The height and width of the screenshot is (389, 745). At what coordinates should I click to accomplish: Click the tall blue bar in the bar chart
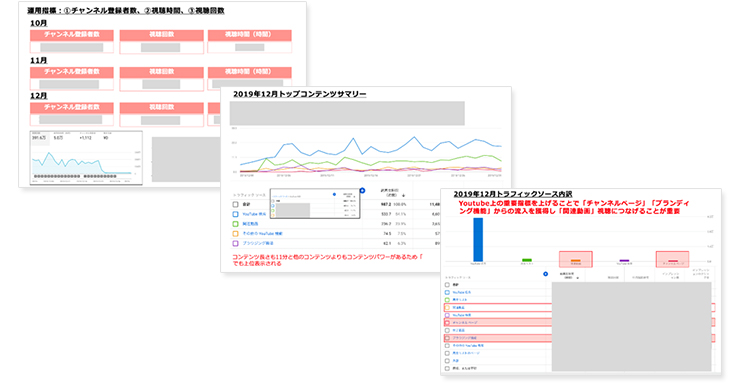tap(478, 240)
